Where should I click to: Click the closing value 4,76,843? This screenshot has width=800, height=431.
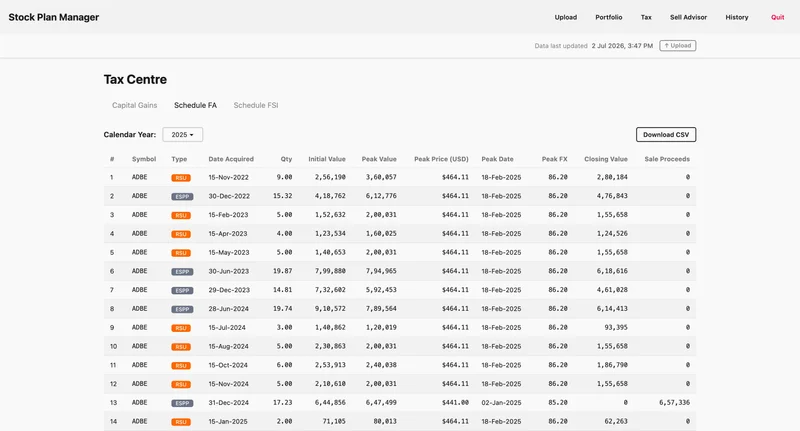pos(612,196)
